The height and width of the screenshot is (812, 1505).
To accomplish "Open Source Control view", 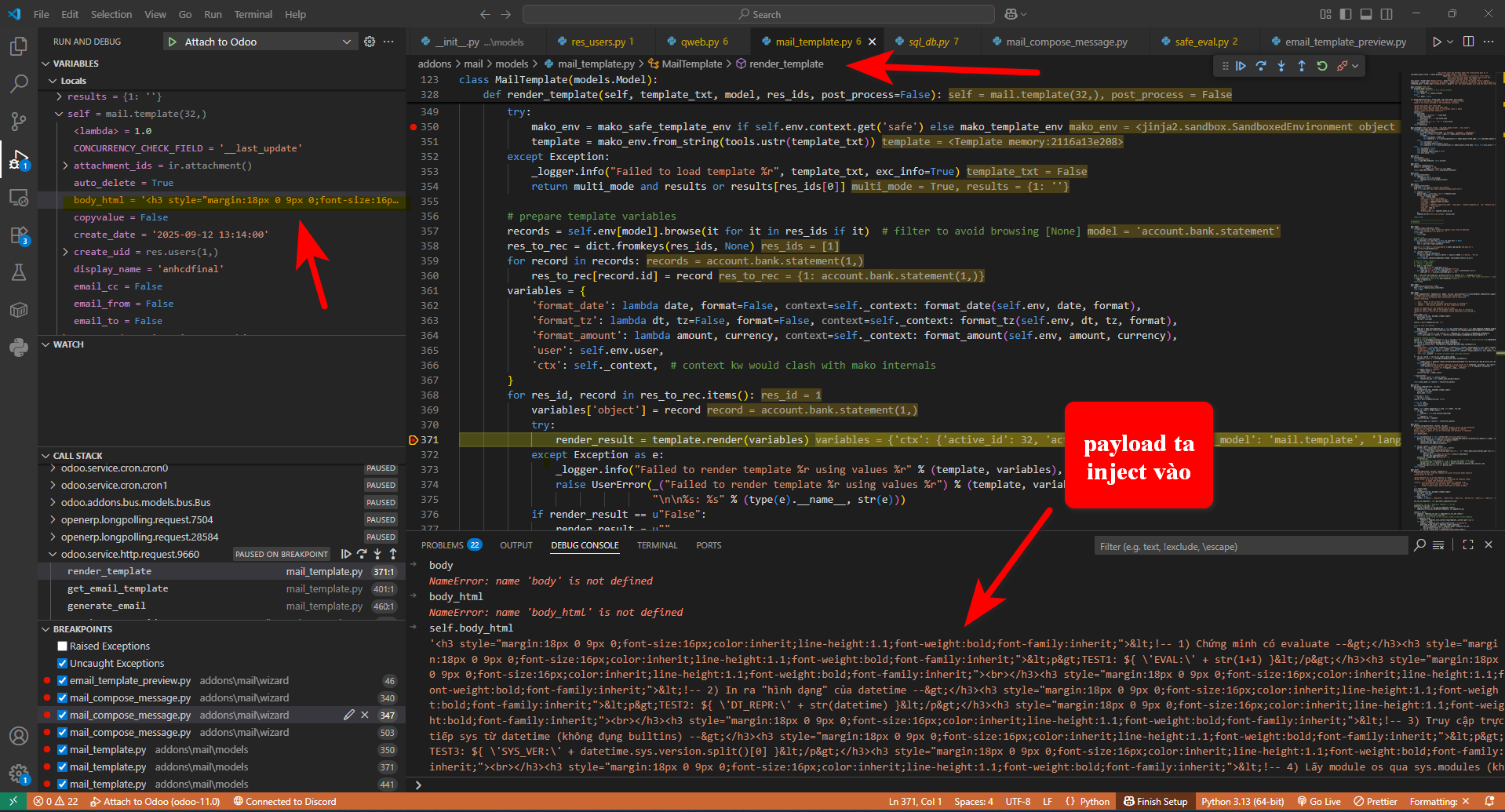I will pos(19,121).
